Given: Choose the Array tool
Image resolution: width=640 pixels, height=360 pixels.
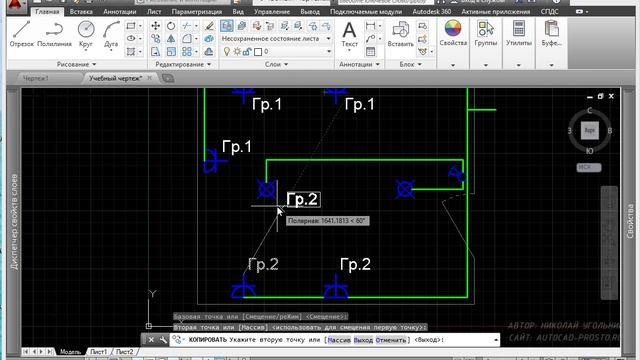Looking at the screenshot, I should (187, 52).
